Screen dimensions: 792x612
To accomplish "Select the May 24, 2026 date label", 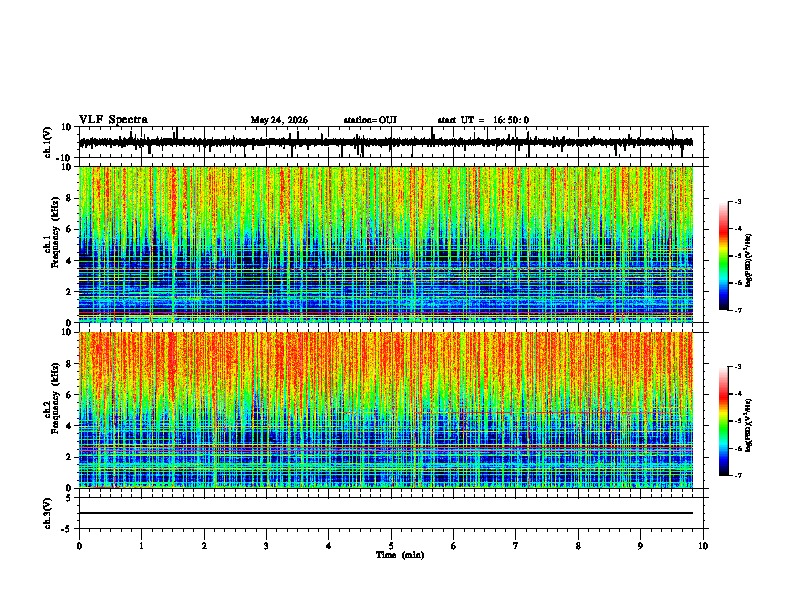I will (x=279, y=120).
